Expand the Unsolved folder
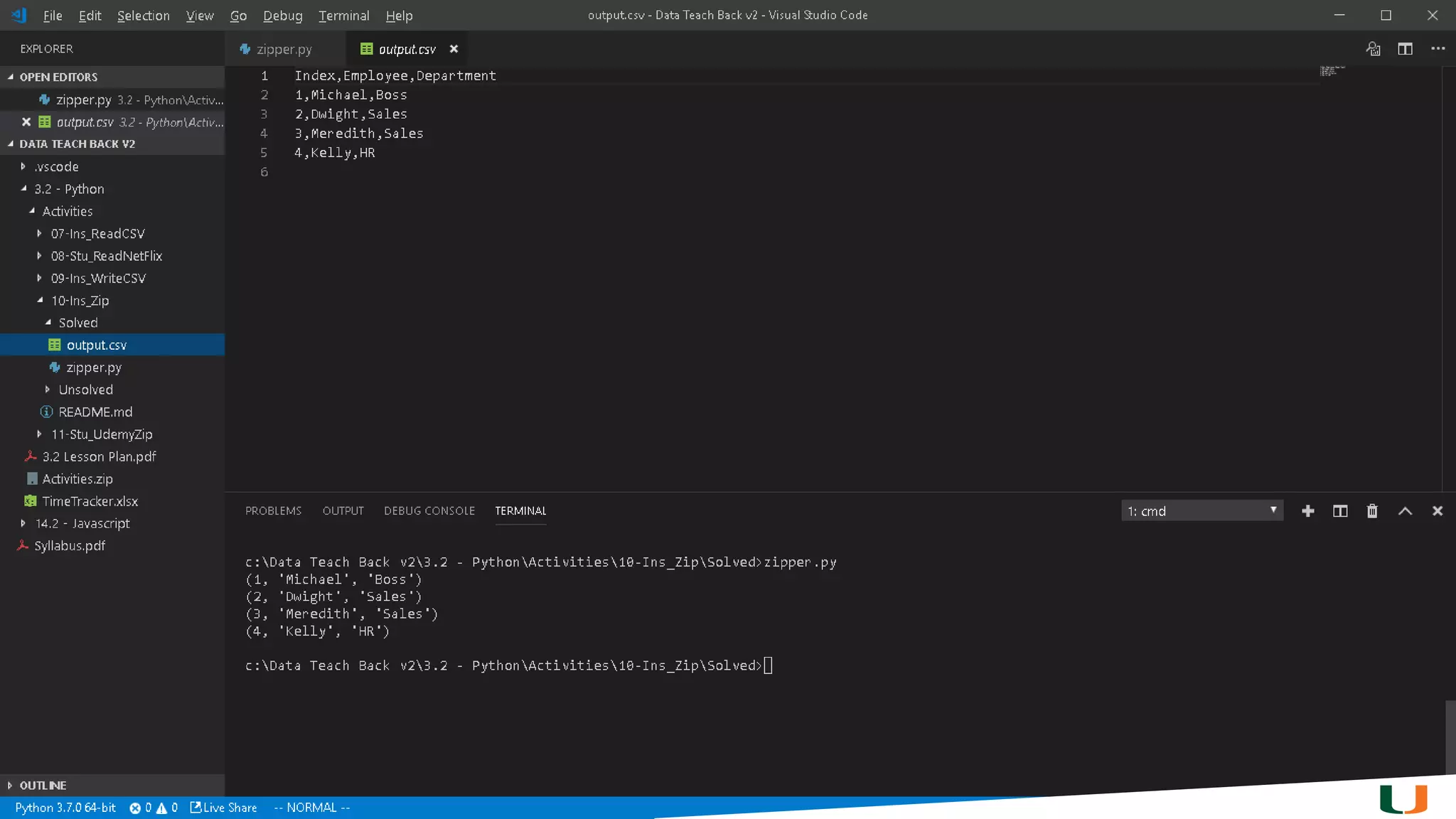The image size is (1456, 819). (x=85, y=390)
